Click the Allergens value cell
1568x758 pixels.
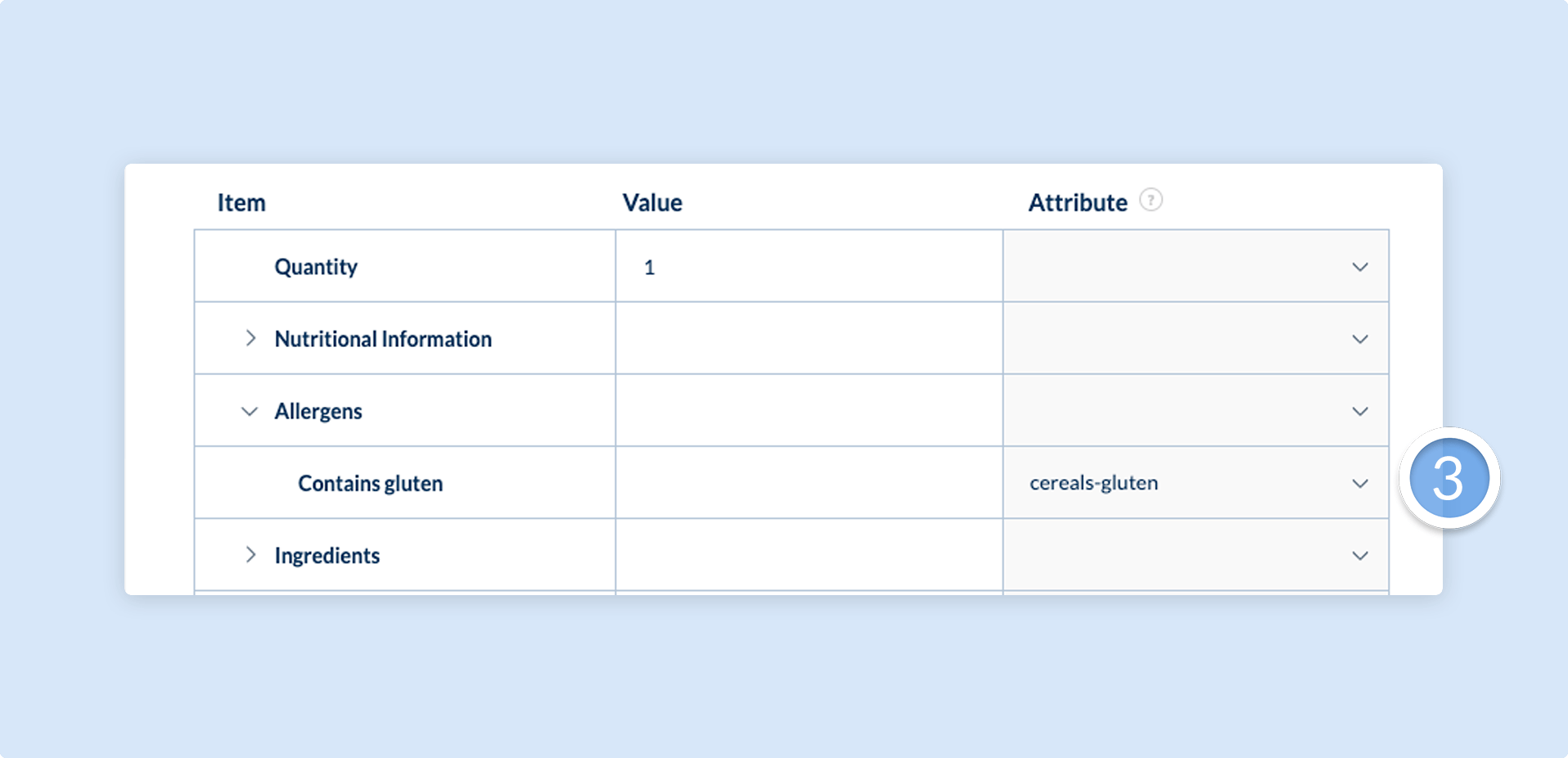[x=809, y=410]
